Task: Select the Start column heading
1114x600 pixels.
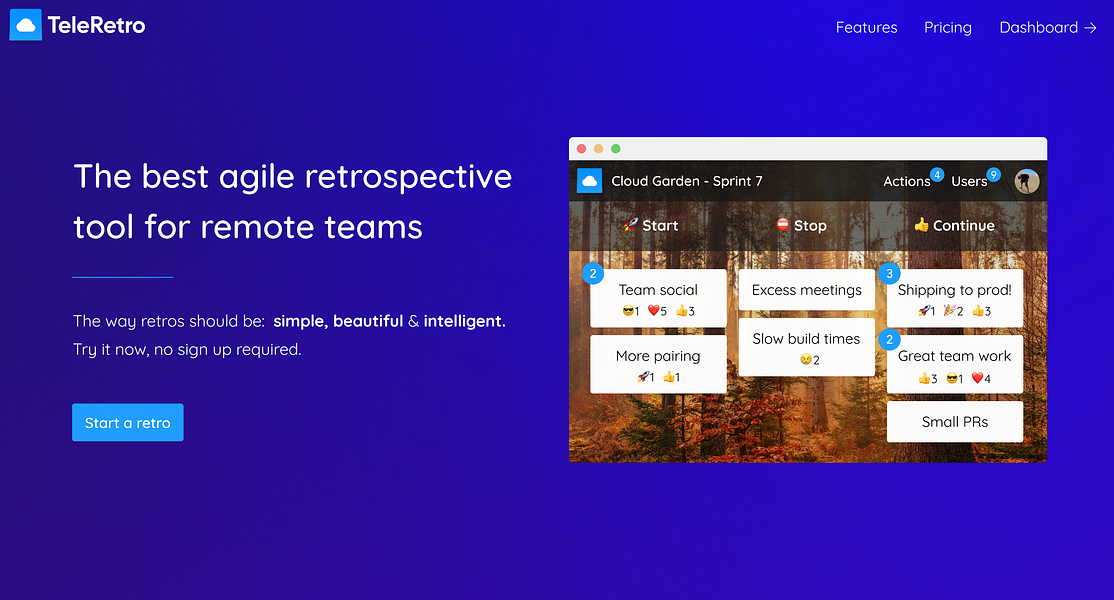Action: tap(660, 226)
